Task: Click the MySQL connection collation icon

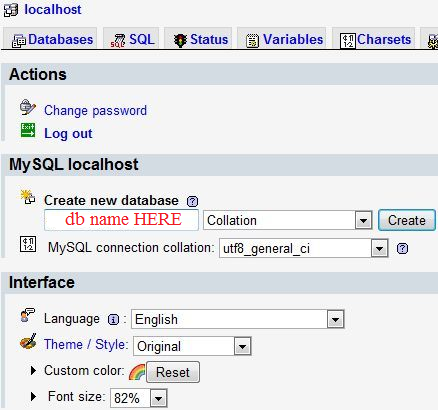Action: pyautogui.click(x=28, y=244)
